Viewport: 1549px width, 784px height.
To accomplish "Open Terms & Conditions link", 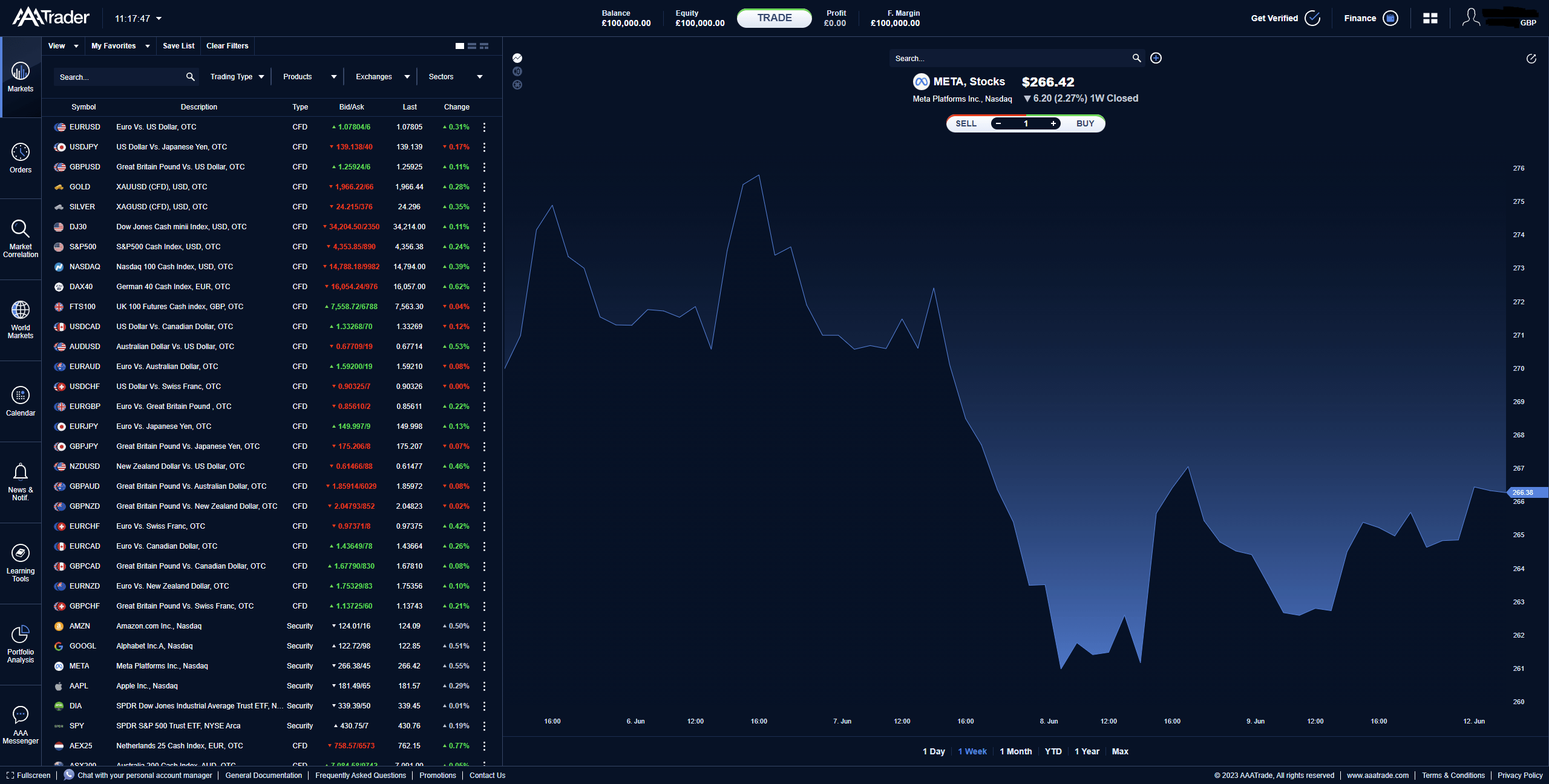I will click(1453, 776).
